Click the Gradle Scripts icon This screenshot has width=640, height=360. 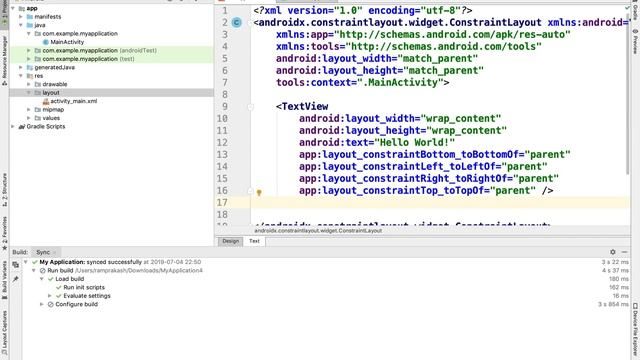coord(22,127)
